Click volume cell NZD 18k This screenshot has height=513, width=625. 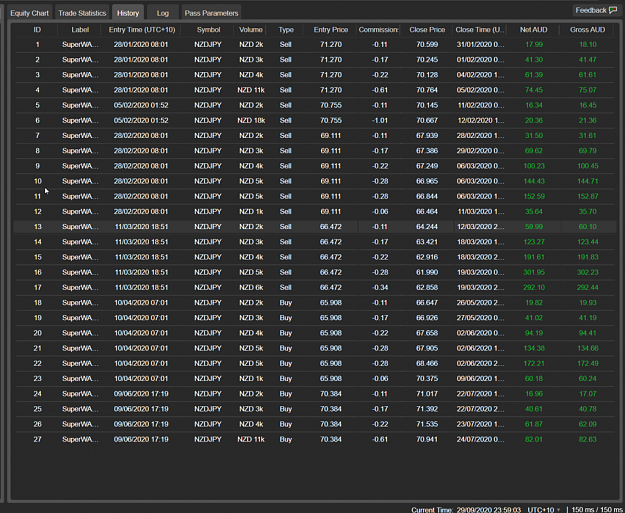point(251,120)
